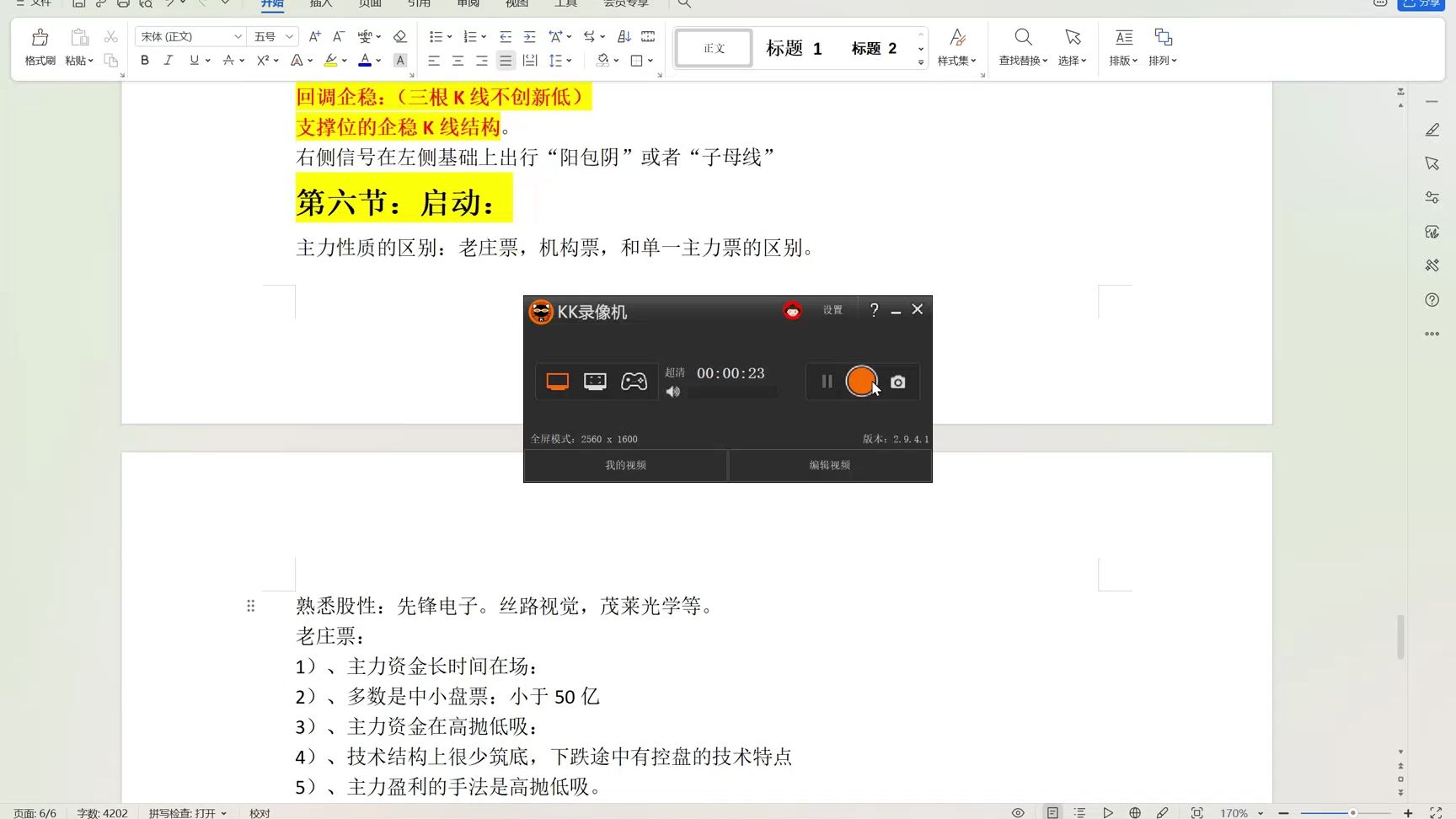Open KK录像机 settings (设置)
The width and height of the screenshot is (1456, 819).
[x=832, y=309]
